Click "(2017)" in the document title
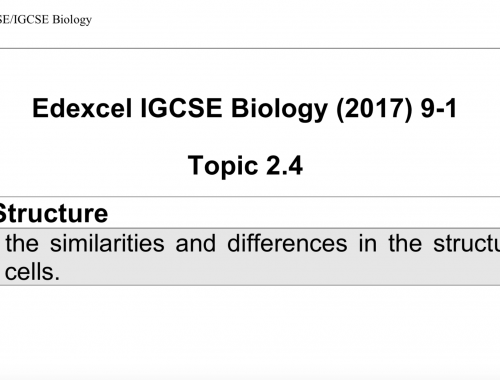This screenshot has width=500, height=380. click(x=374, y=109)
